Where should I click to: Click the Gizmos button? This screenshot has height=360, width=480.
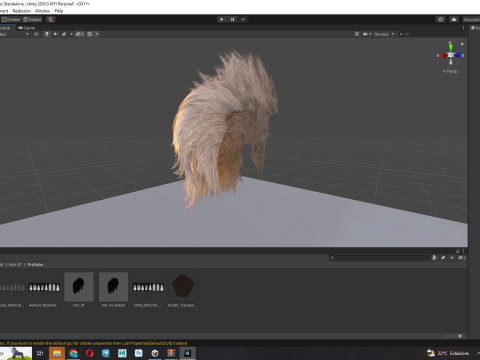[x=381, y=34]
